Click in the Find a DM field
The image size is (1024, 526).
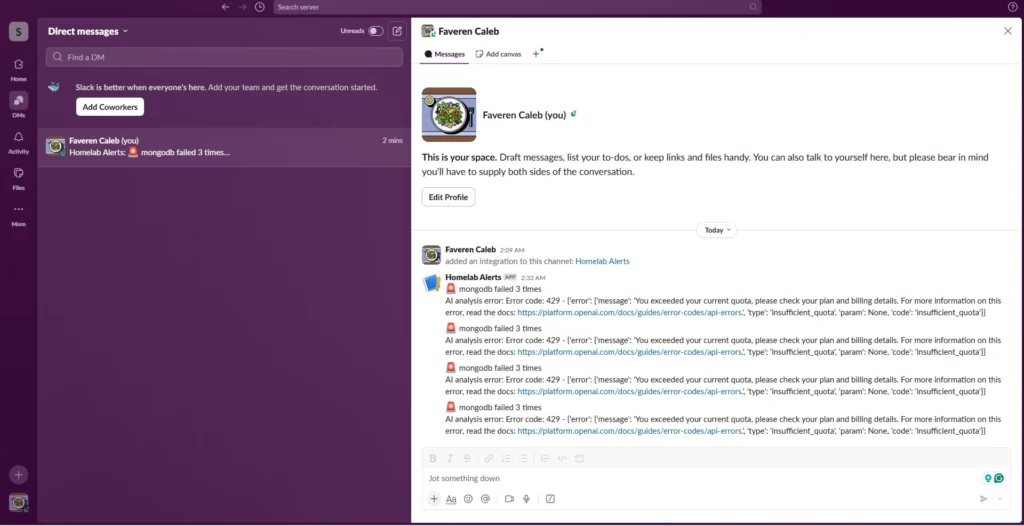pyautogui.click(x=224, y=57)
